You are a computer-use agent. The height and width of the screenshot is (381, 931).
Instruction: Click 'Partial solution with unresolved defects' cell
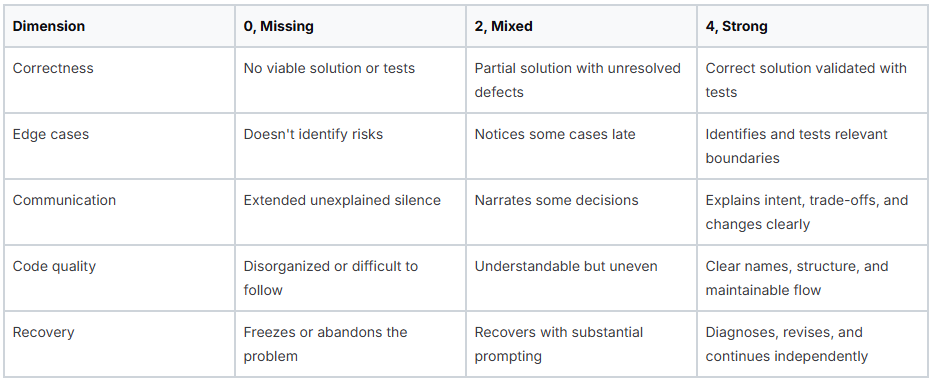[x=581, y=80]
